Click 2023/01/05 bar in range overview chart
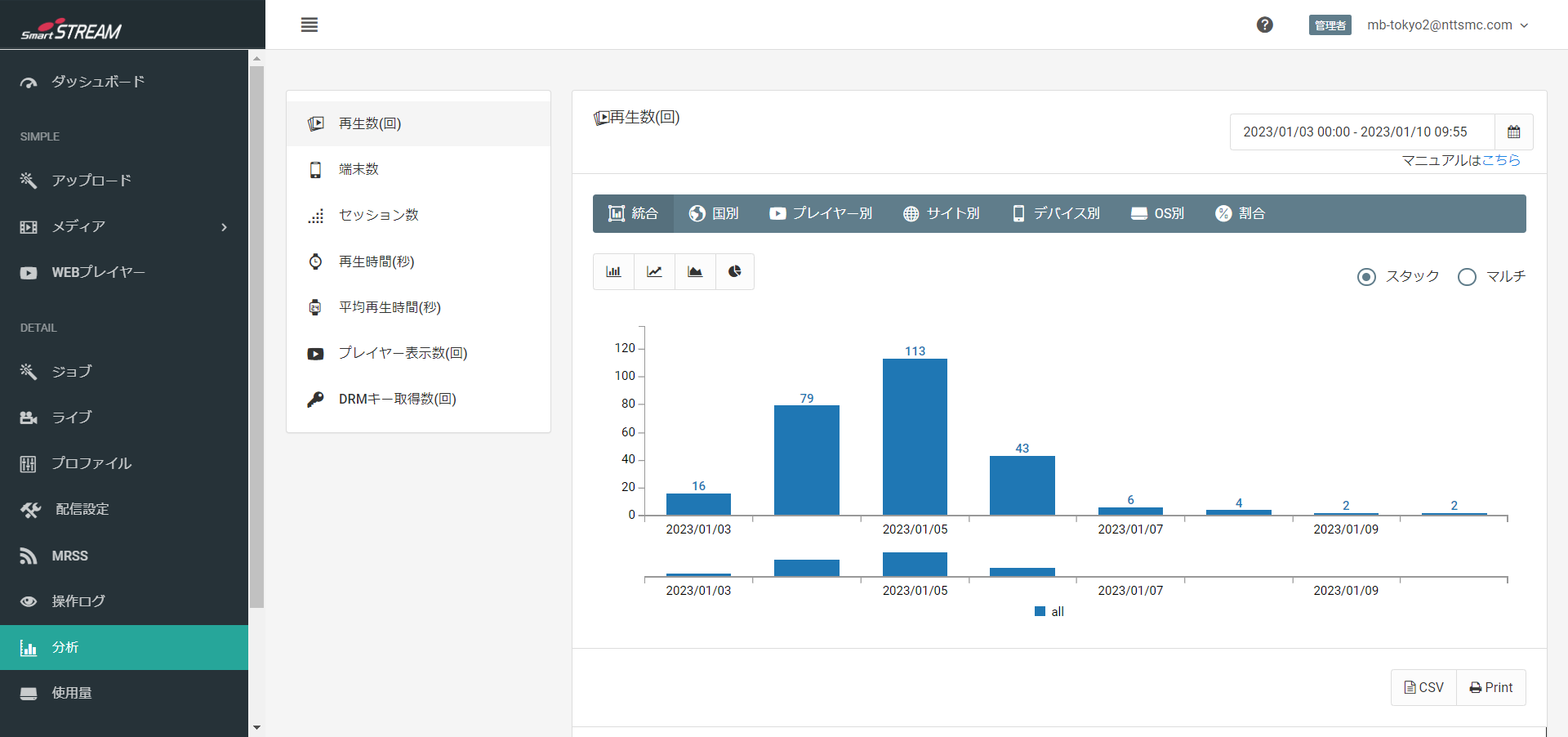Viewport: 1568px width, 737px height. [915, 565]
